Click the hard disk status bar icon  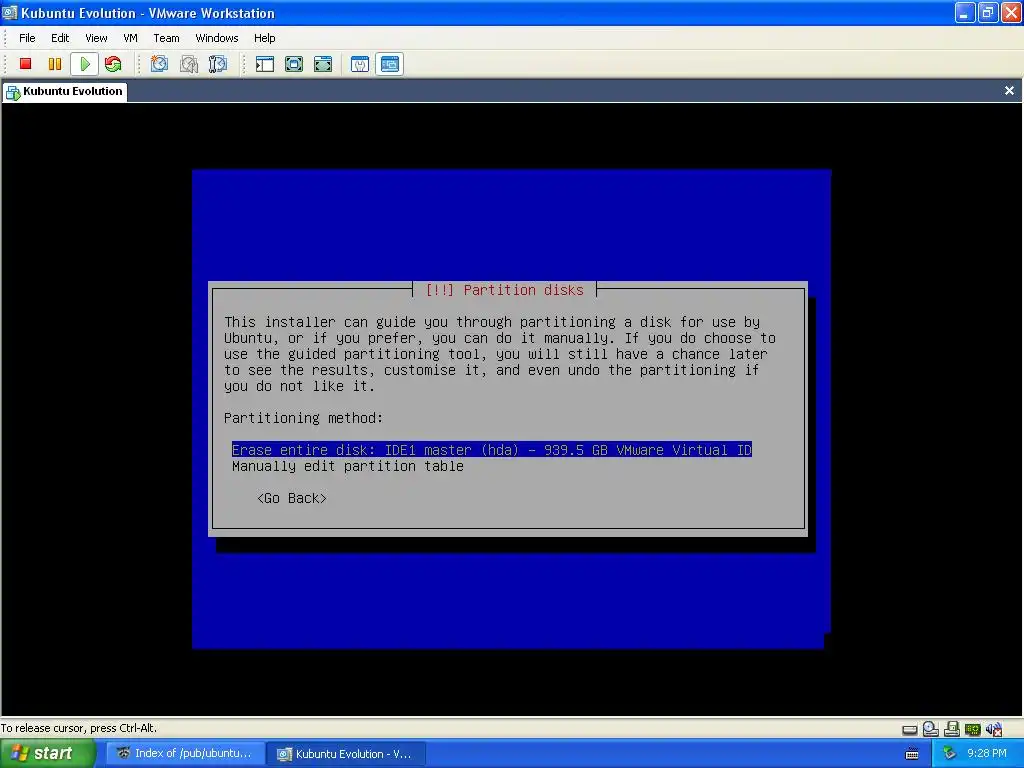point(910,729)
